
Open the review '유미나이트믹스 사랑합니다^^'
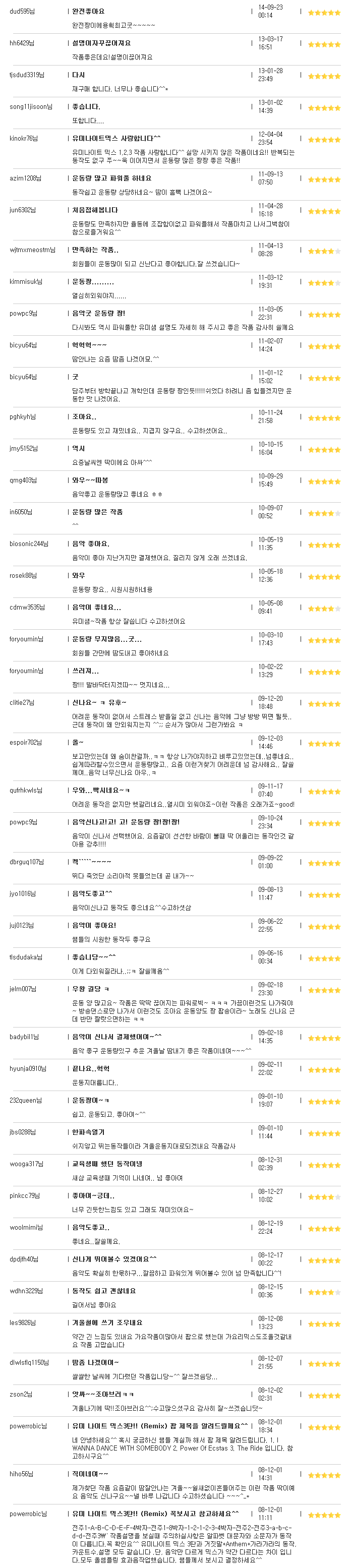pos(116,138)
